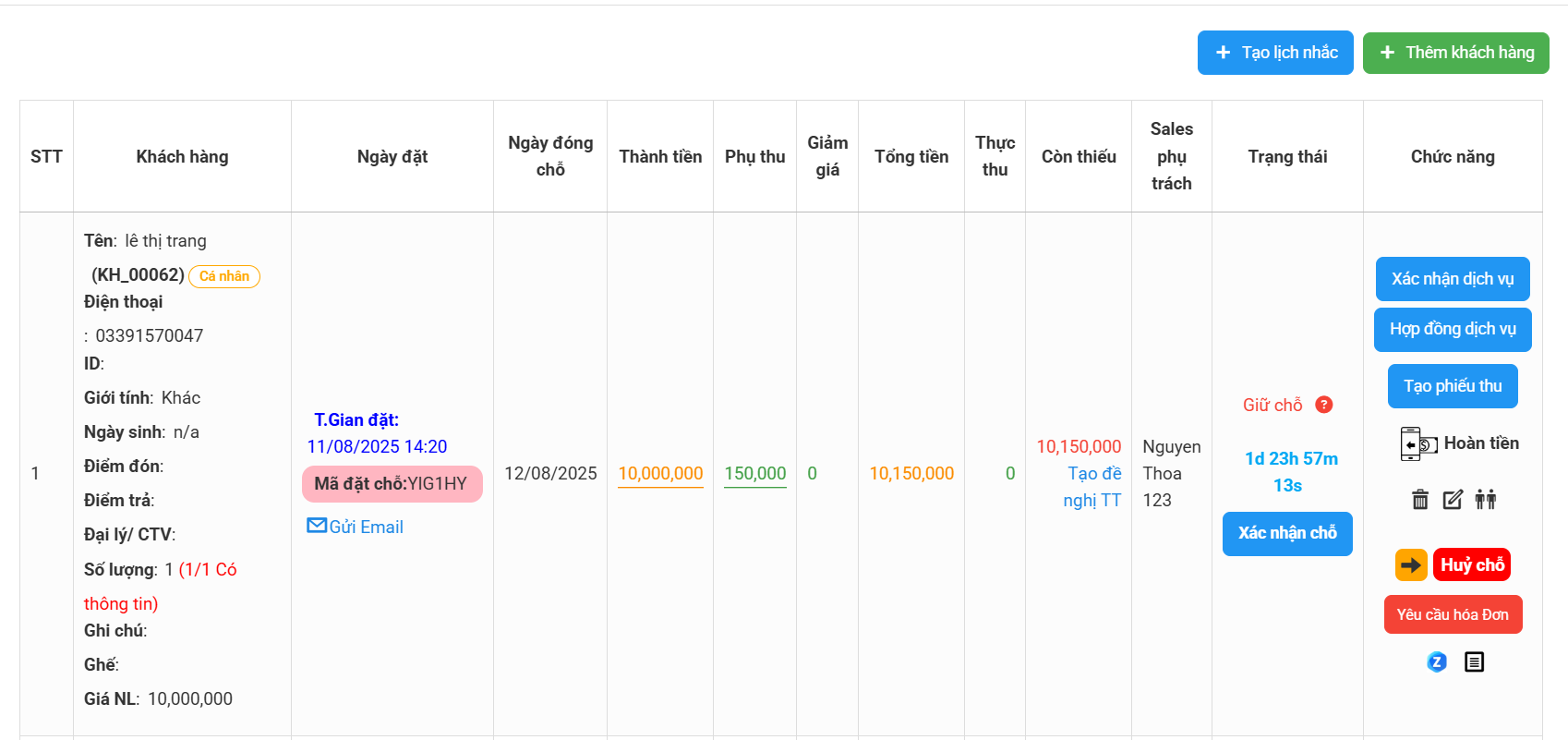Click the Xác nhận dịch vụ button
Screen dimensions: 1568x740
(x=1453, y=279)
